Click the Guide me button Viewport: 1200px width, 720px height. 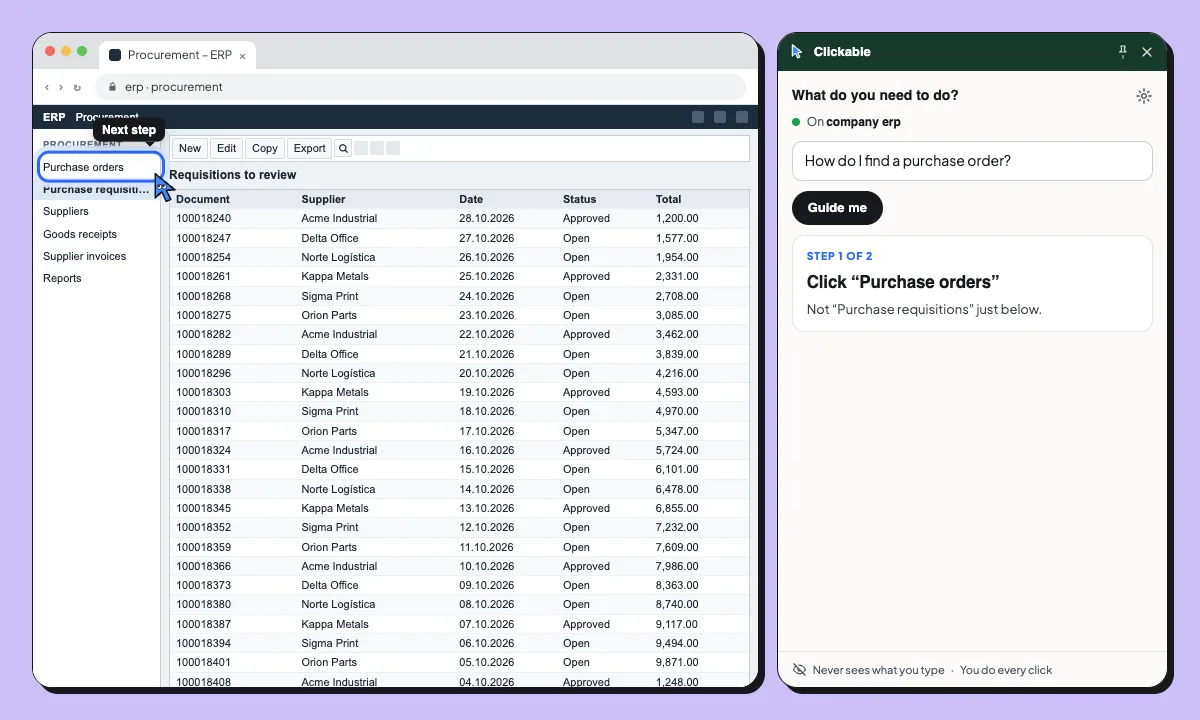pyautogui.click(x=837, y=208)
